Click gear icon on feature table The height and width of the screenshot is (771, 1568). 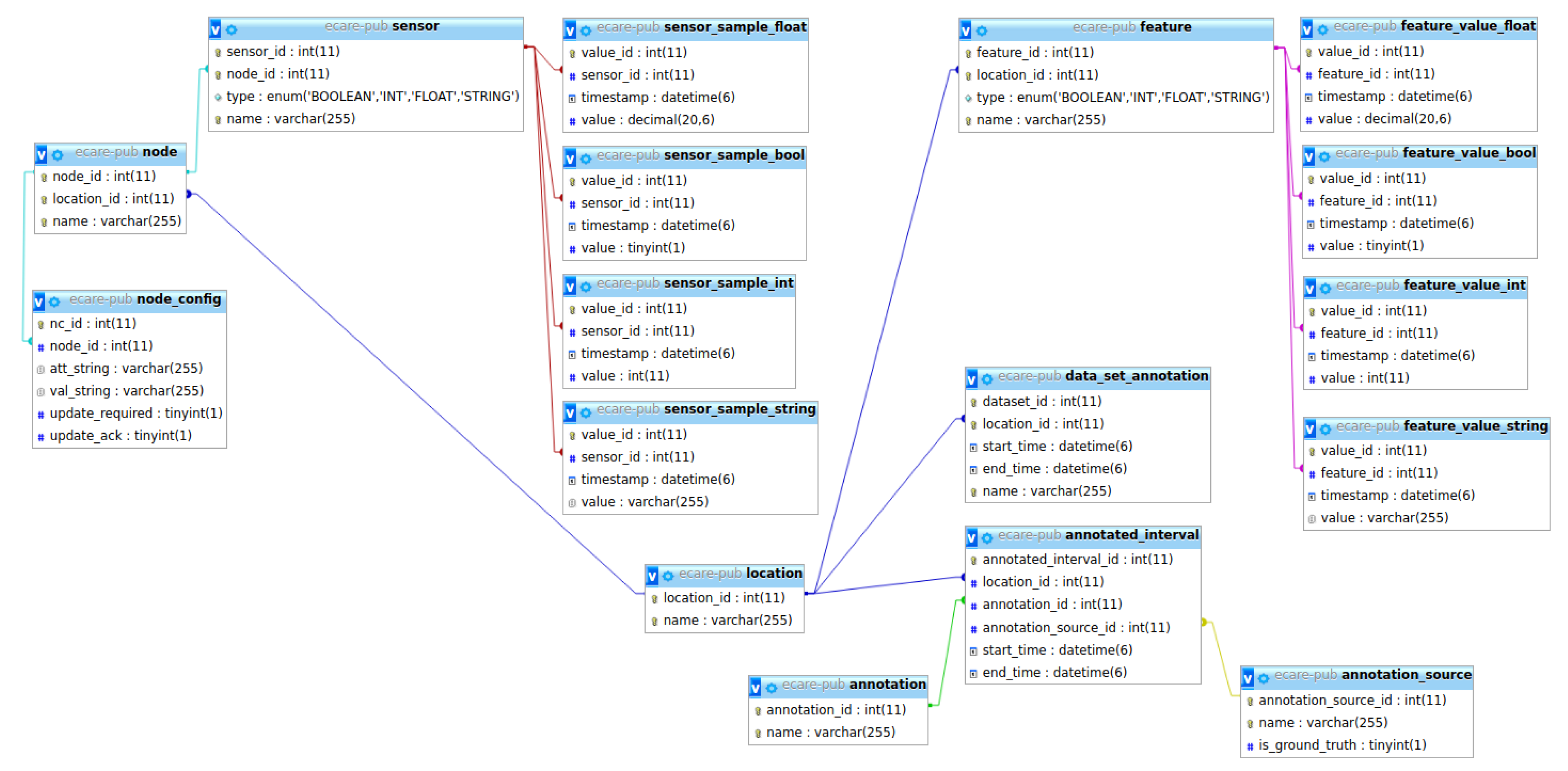981,30
